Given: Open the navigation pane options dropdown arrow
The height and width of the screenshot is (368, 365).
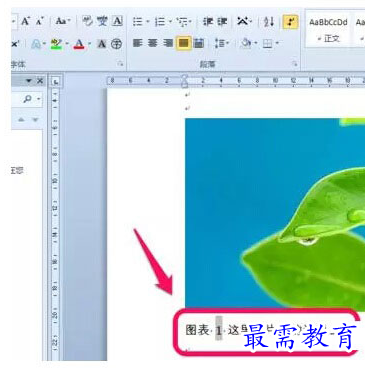Looking at the screenshot, I should point(29,81).
